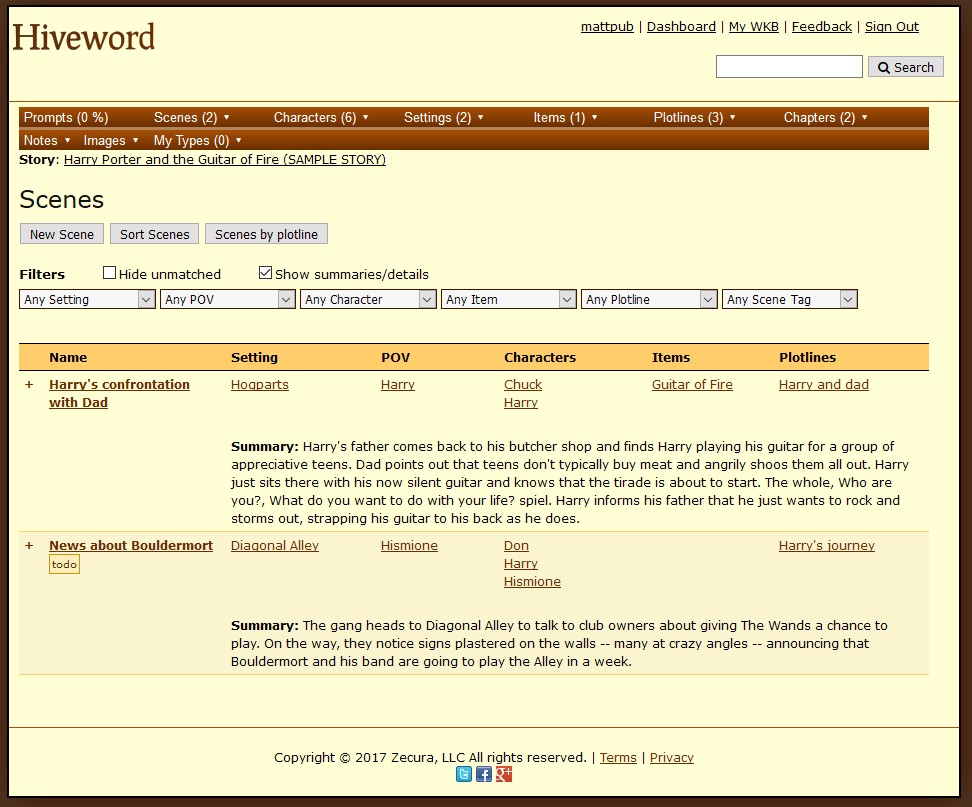Click the New Scene button
This screenshot has width=972, height=807.
tap(62, 234)
